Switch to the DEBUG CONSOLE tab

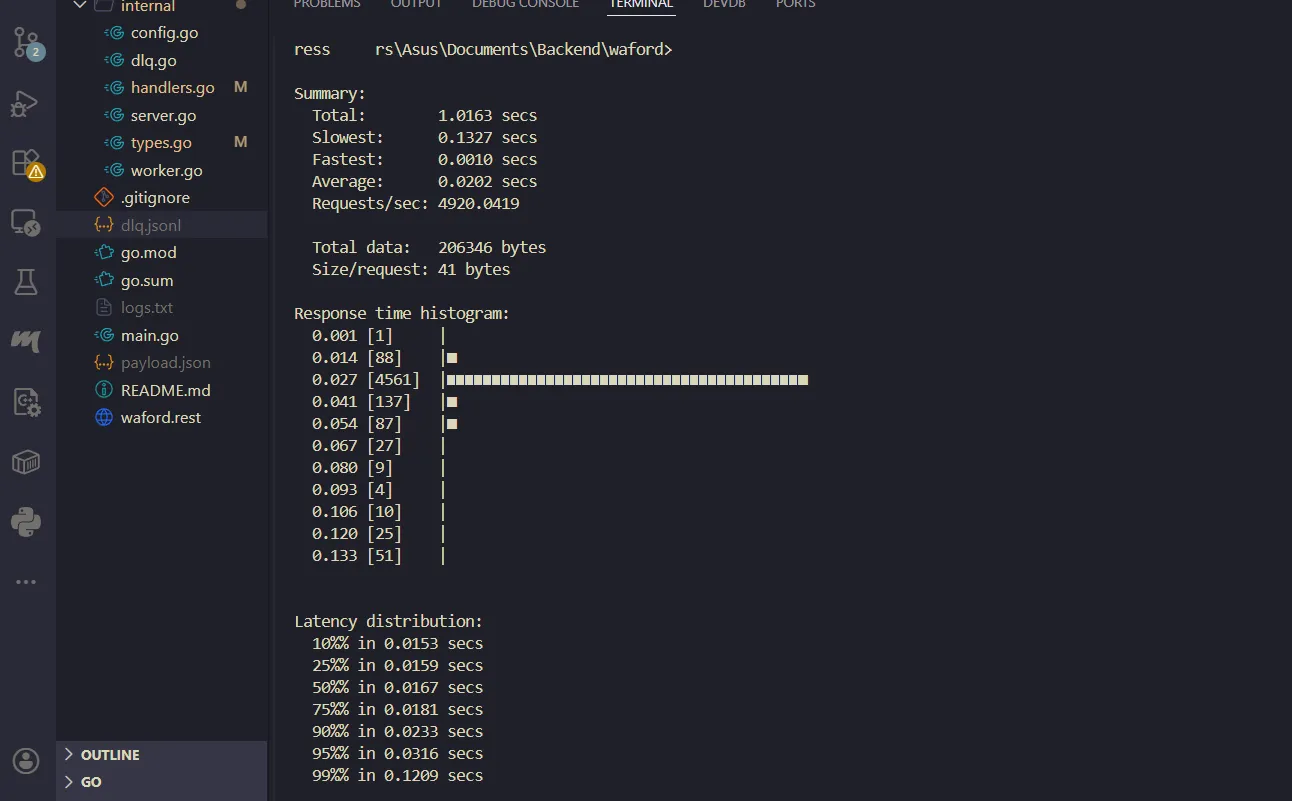(525, 5)
